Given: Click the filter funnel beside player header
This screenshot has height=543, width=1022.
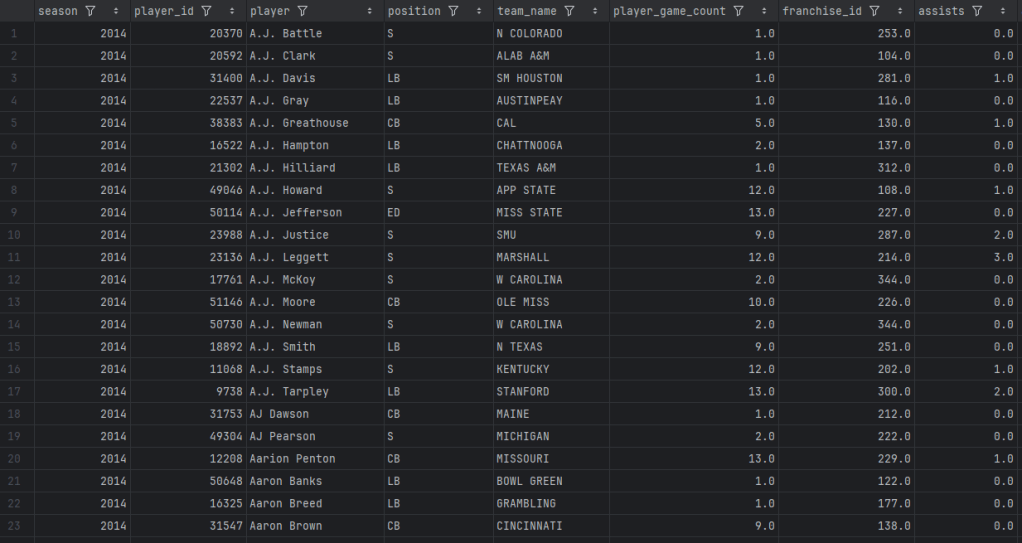Looking at the screenshot, I should coord(302,11).
